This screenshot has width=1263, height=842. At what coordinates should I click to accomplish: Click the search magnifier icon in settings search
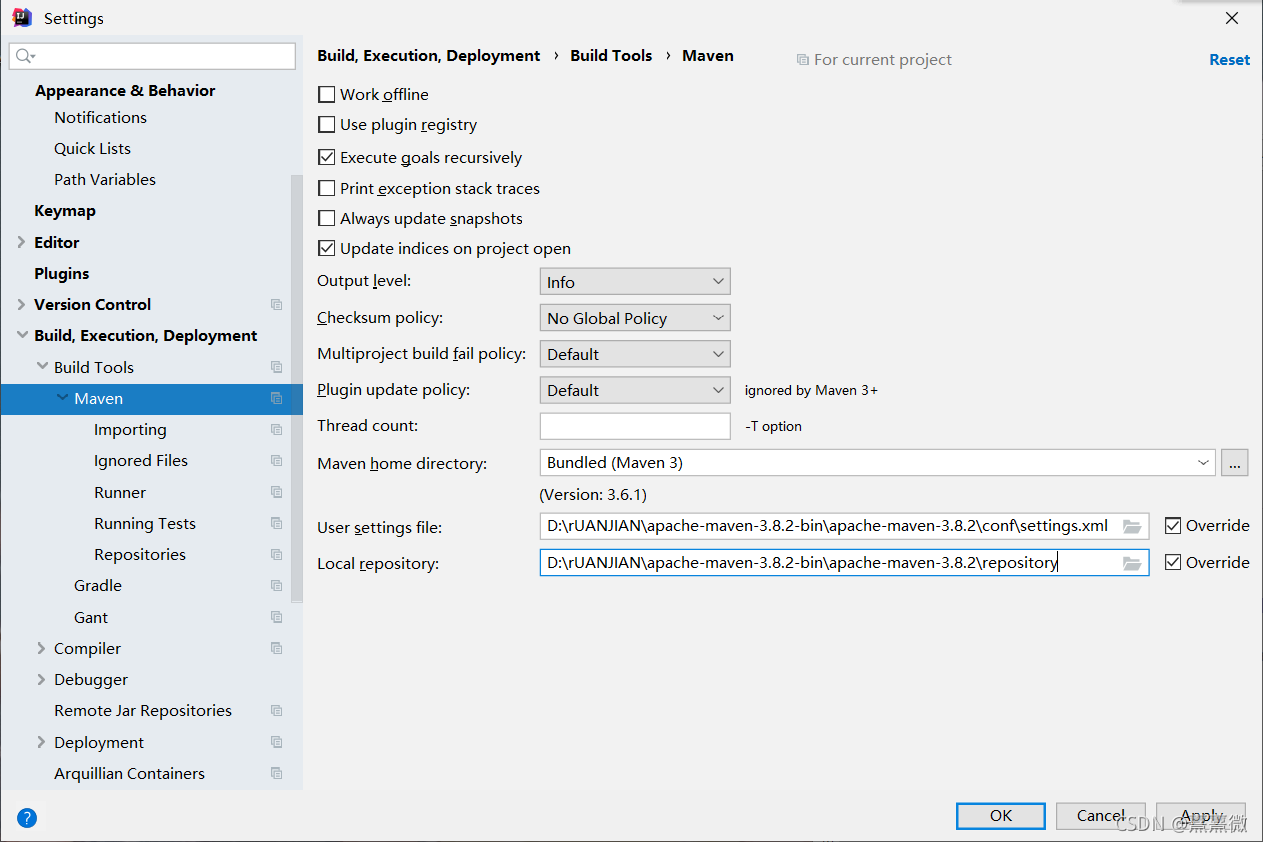pyautogui.click(x=24, y=56)
